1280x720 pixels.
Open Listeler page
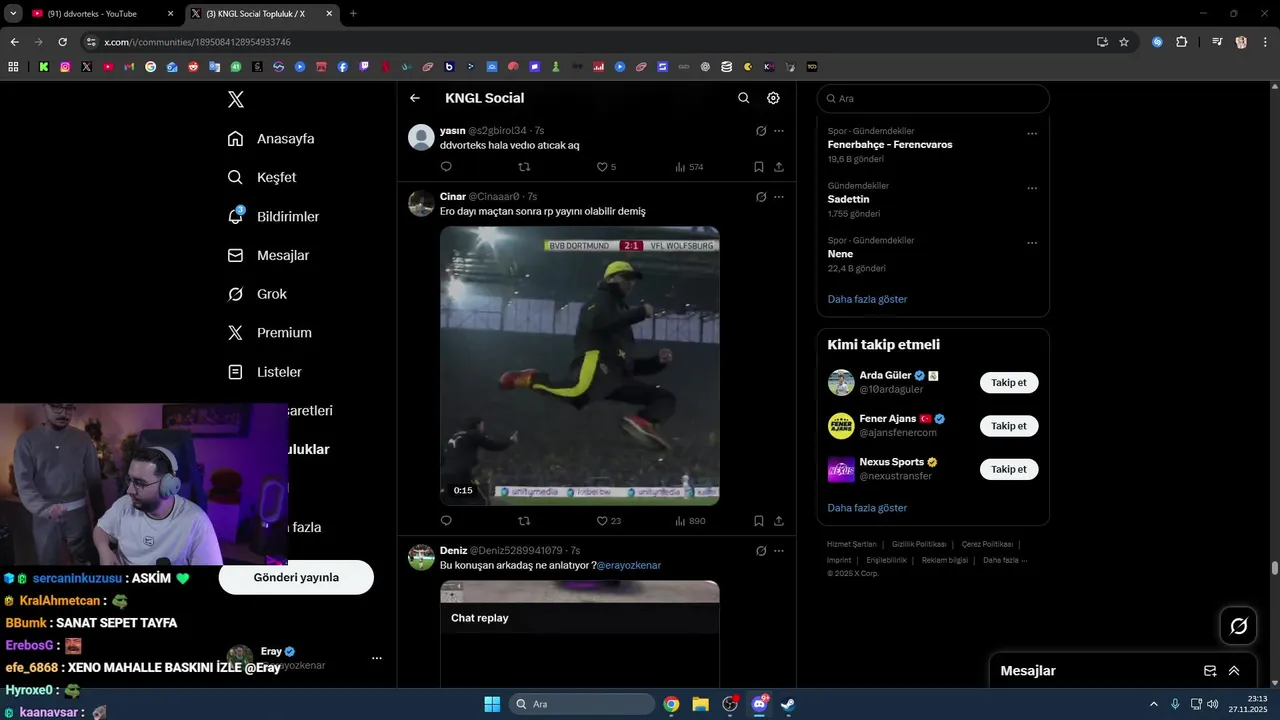[x=264, y=372]
